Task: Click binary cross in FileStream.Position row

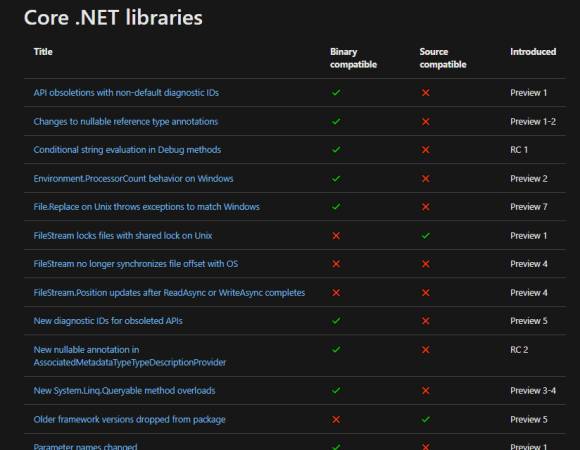Action: click(x=336, y=292)
